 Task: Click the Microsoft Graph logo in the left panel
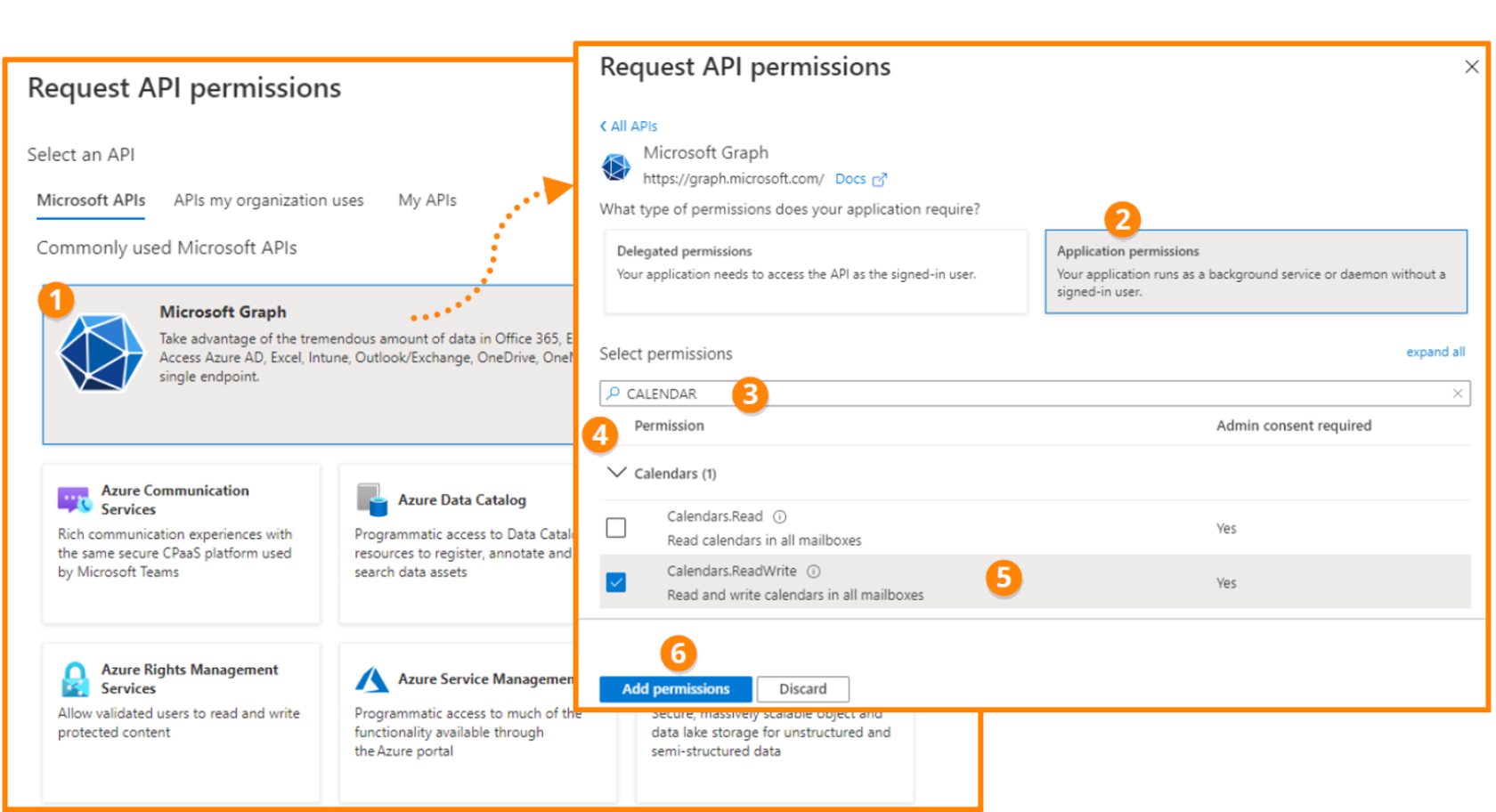[101, 353]
